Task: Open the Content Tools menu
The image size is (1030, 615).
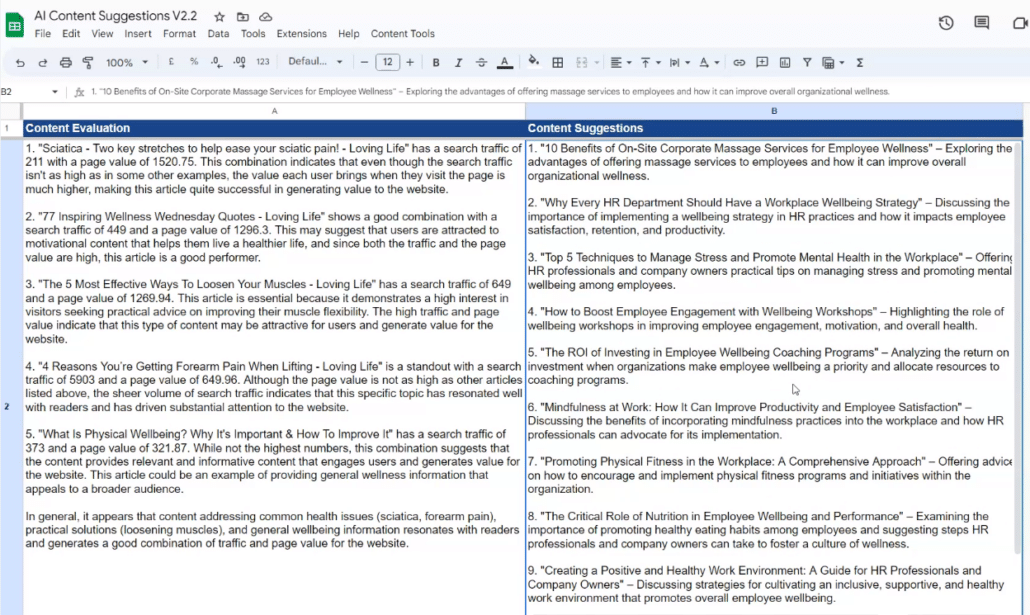Action: click(403, 34)
